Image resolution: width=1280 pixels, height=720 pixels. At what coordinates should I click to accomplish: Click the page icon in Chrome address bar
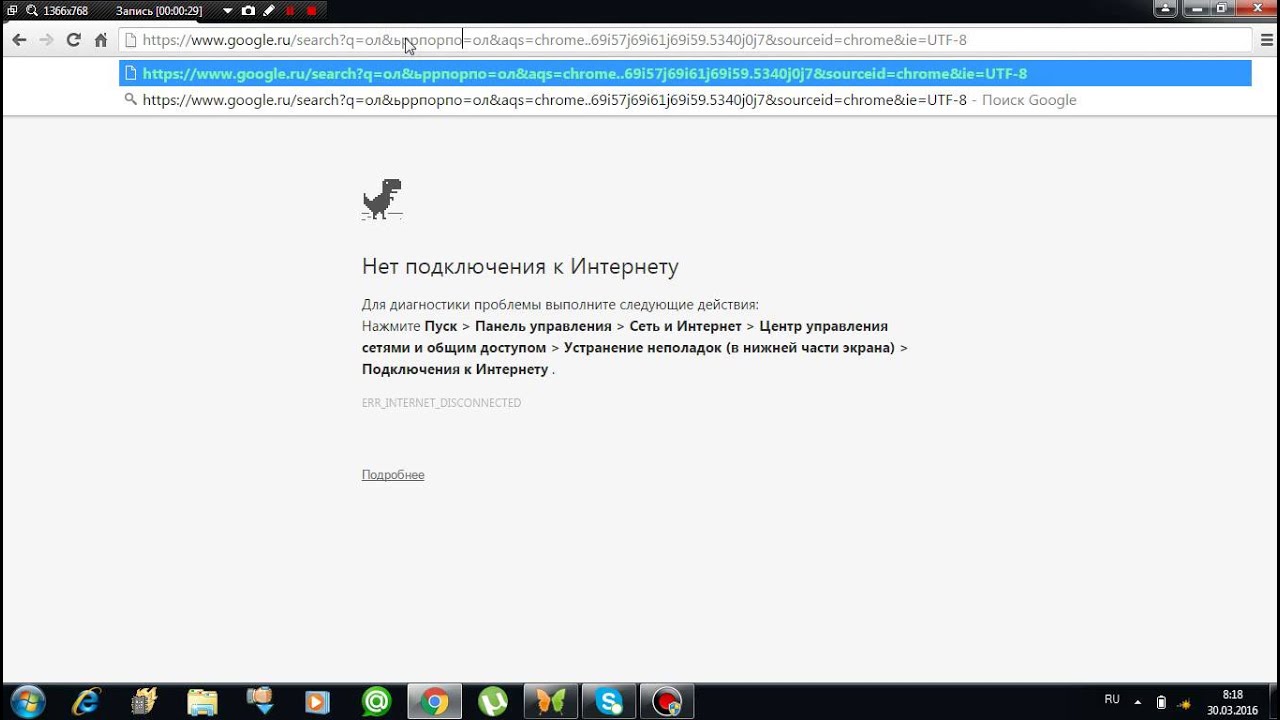[x=130, y=40]
